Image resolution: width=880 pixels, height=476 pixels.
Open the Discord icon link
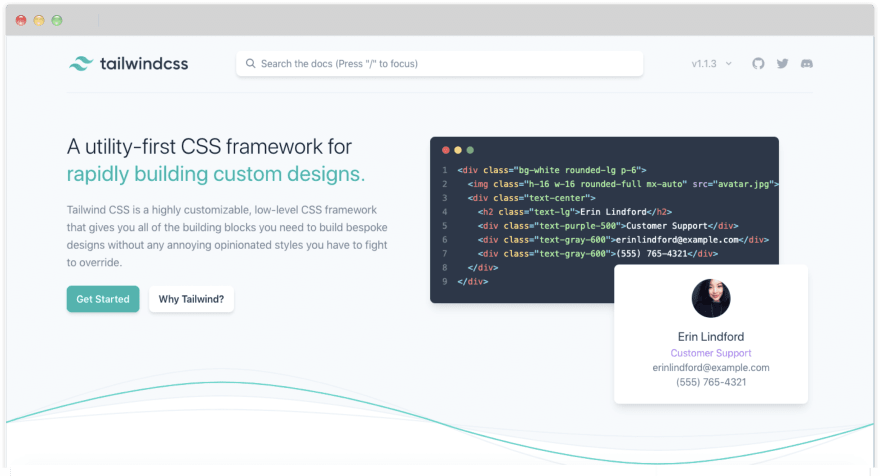(806, 63)
